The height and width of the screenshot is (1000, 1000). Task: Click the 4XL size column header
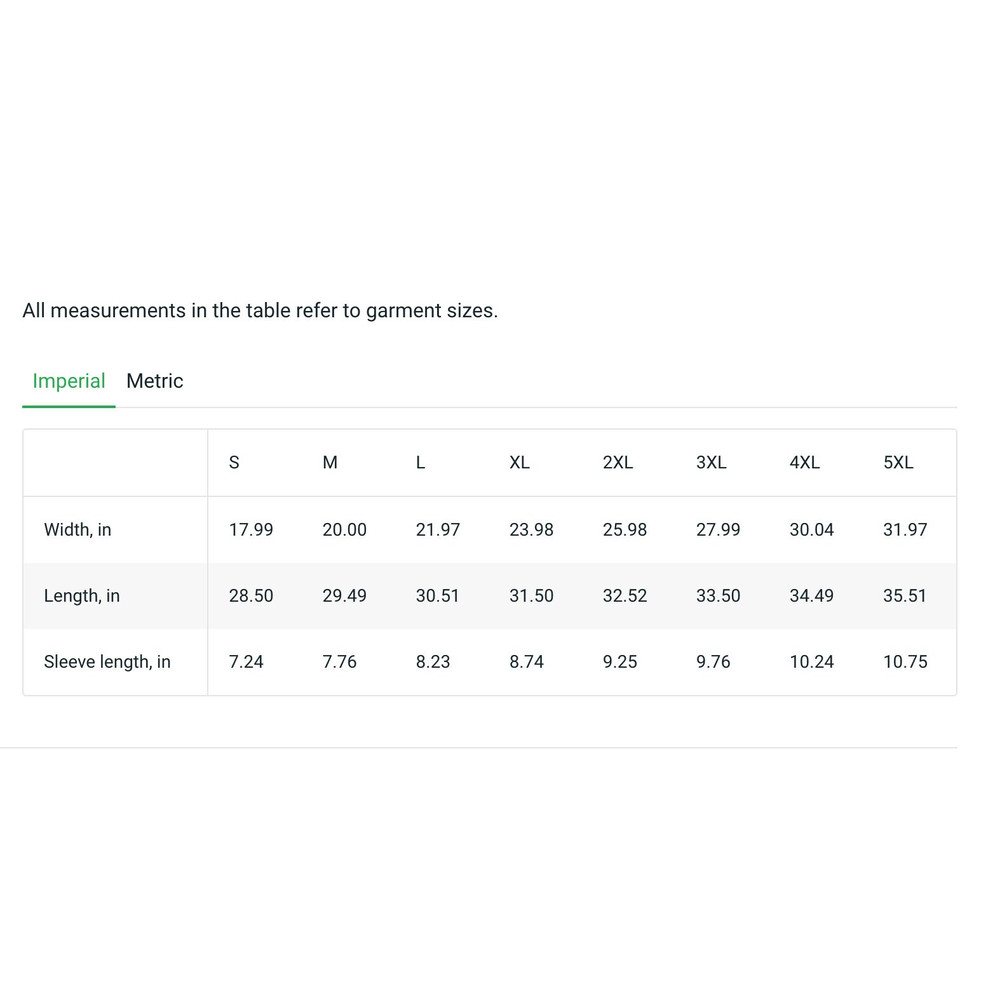805,463
